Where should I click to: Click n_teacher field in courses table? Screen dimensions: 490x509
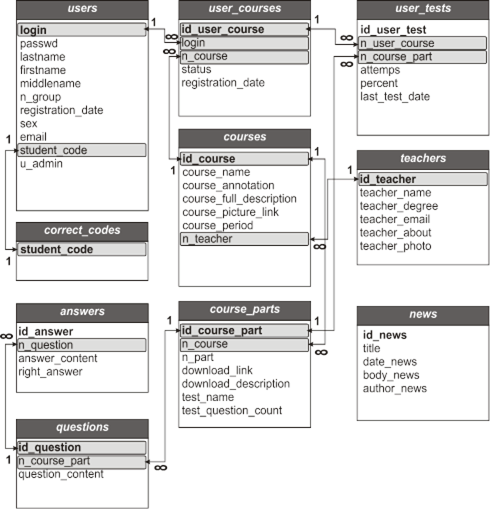tap(244, 239)
